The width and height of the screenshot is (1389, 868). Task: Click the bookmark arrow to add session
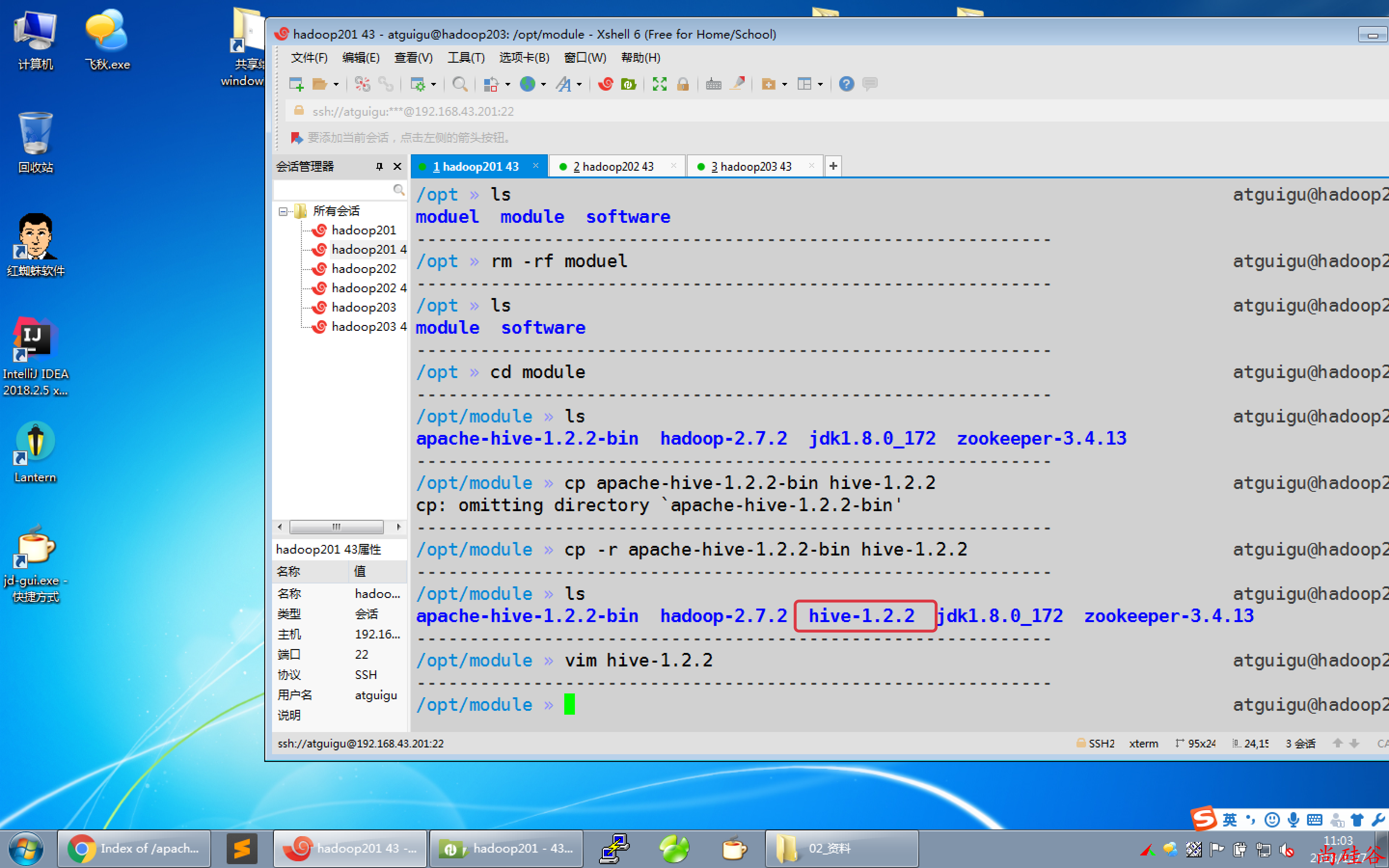click(x=296, y=138)
